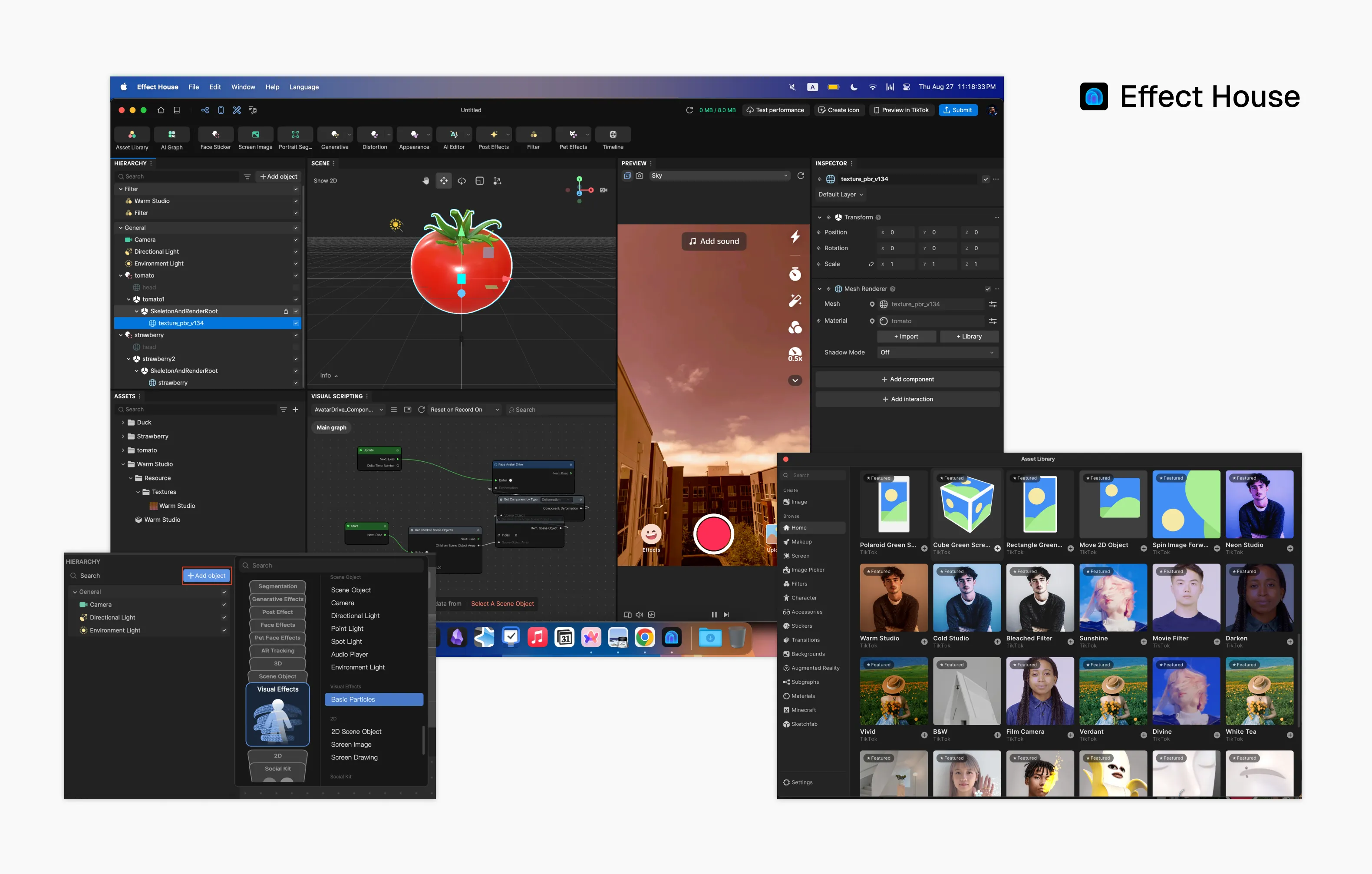Open Effect House app in Dock

[x=671, y=637]
